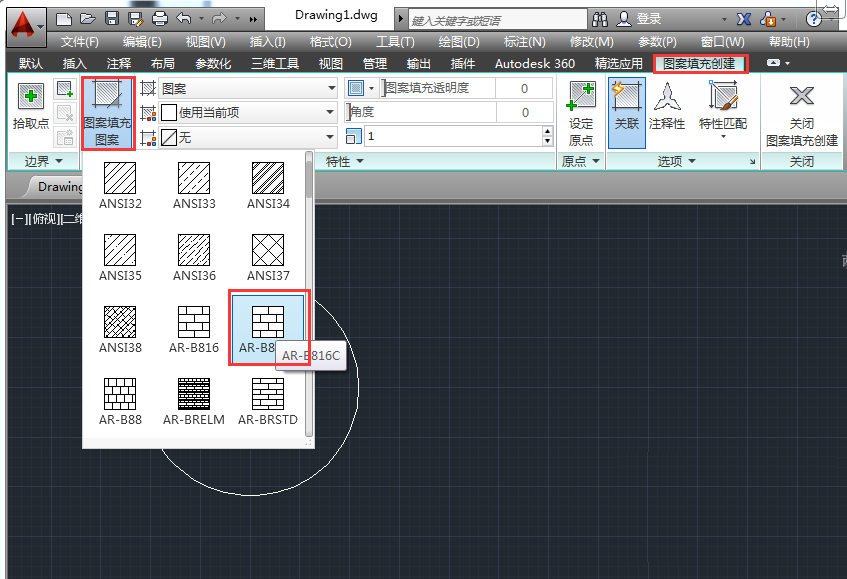Choose the ANSI37 hatch pattern swatch
The image size is (847, 579).
pyautogui.click(x=266, y=253)
